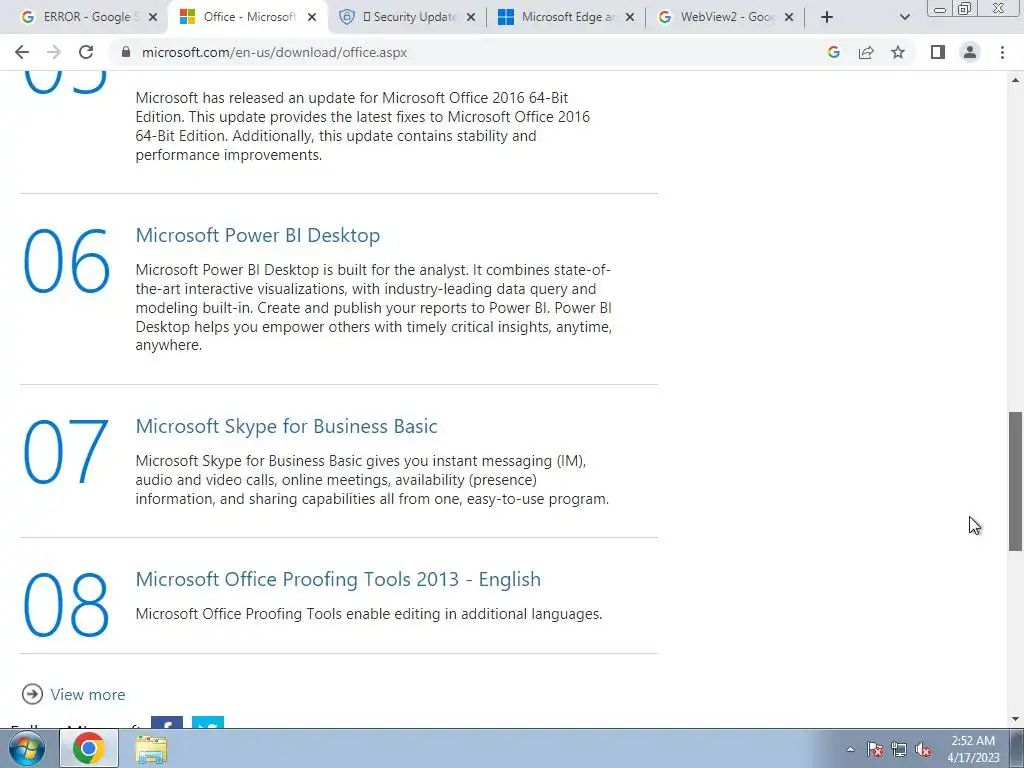
Task: Click the Chrome taskbar icon
Action: (x=89, y=748)
